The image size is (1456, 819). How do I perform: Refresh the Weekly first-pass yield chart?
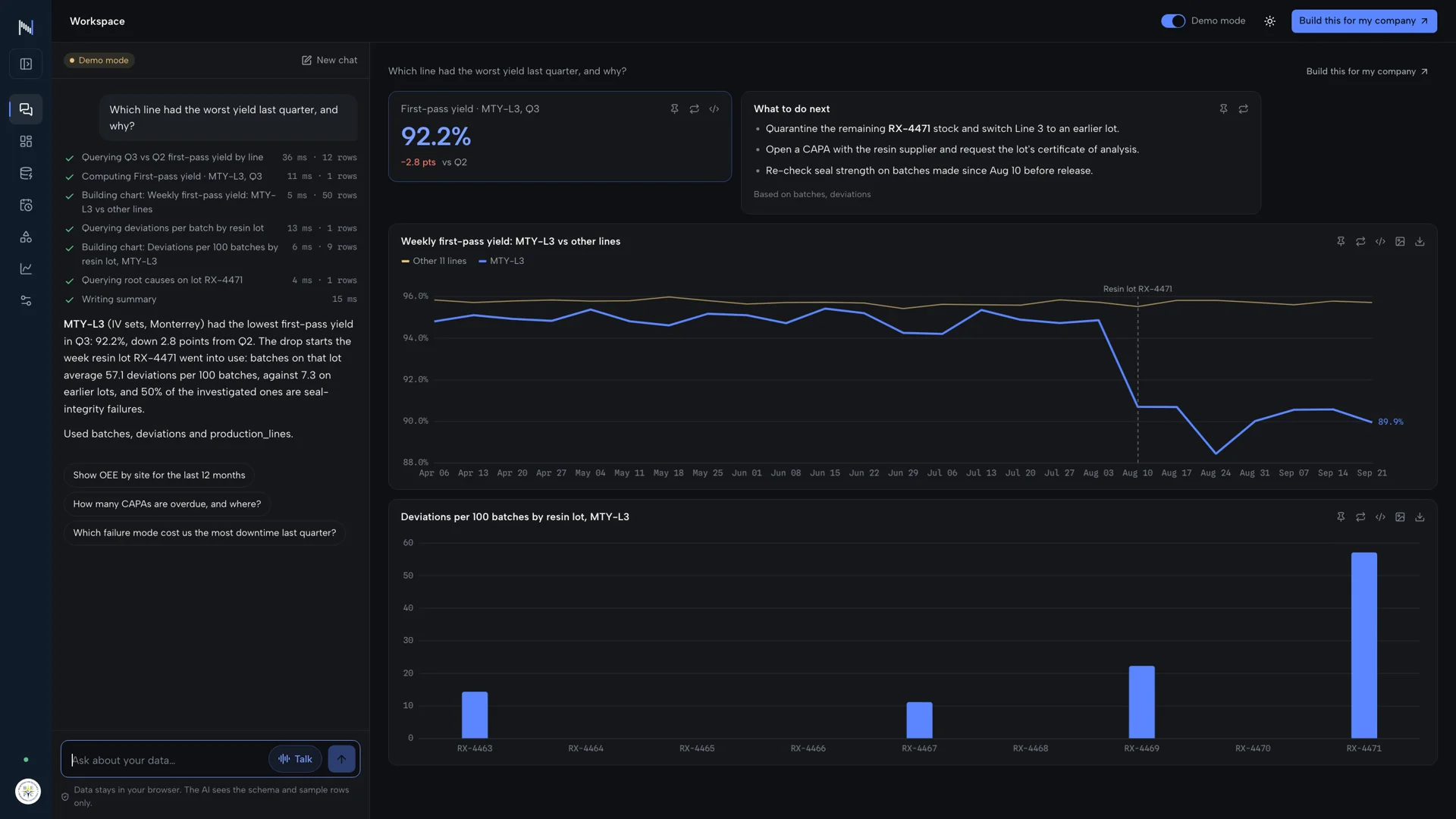click(x=1360, y=242)
